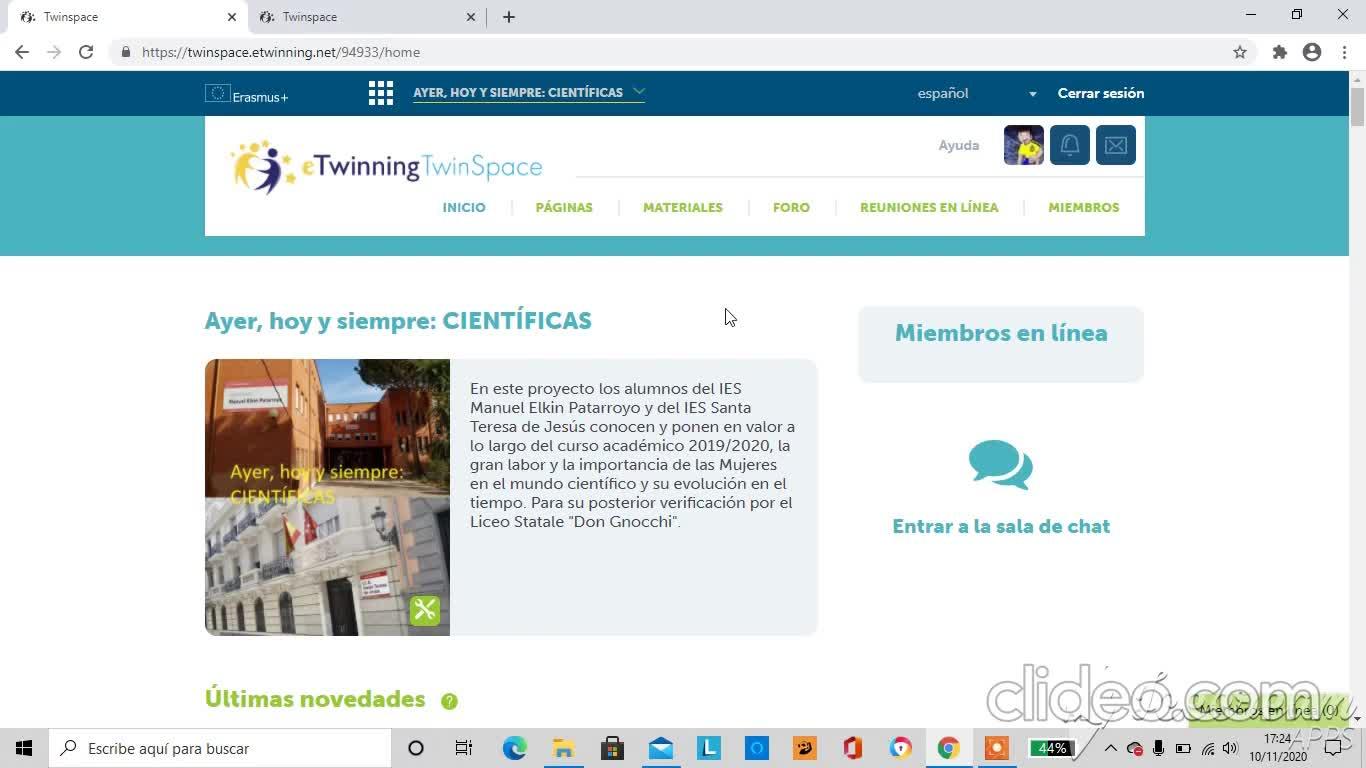Click the project cover image thumbnail

coord(327,497)
